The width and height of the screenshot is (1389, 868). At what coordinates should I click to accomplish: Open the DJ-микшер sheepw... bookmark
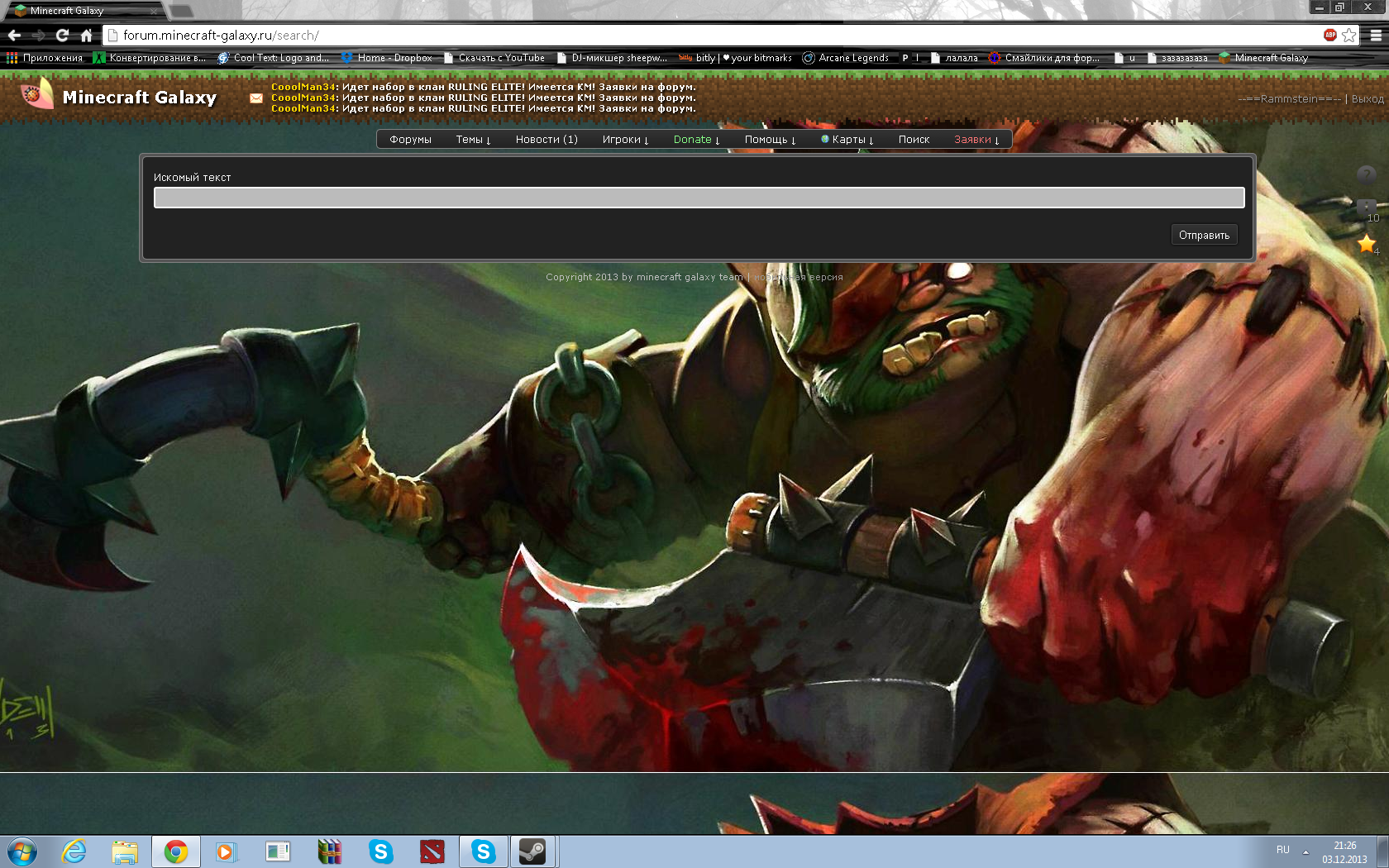click(612, 58)
